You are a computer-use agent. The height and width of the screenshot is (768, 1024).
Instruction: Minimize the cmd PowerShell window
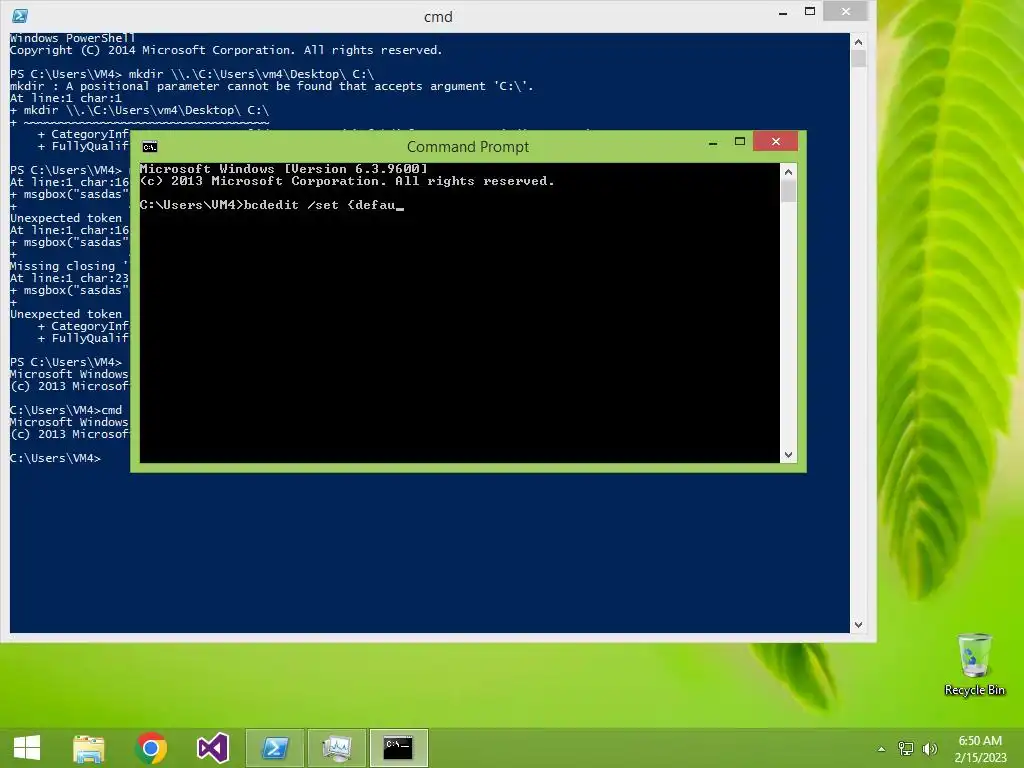pyautogui.click(x=783, y=12)
